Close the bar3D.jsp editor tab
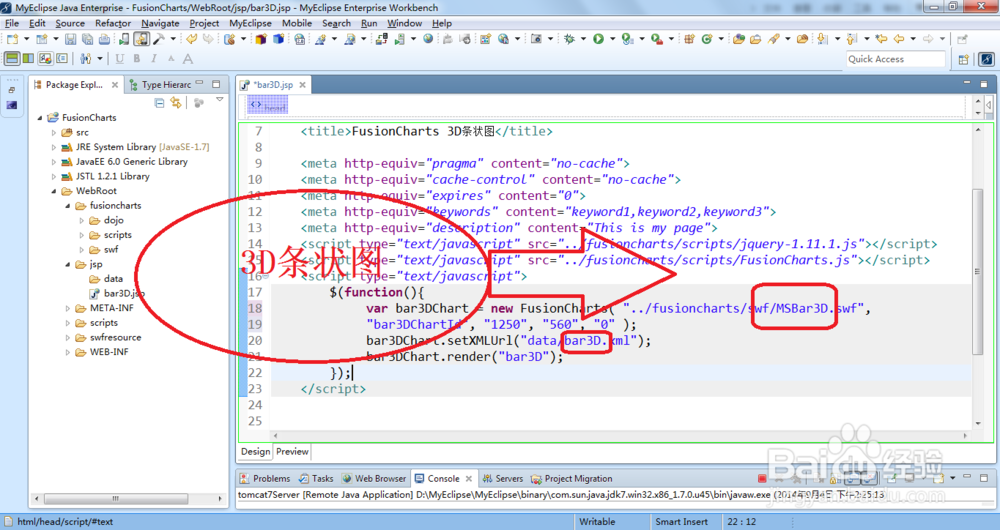This screenshot has width=1000, height=530. tap(302, 84)
